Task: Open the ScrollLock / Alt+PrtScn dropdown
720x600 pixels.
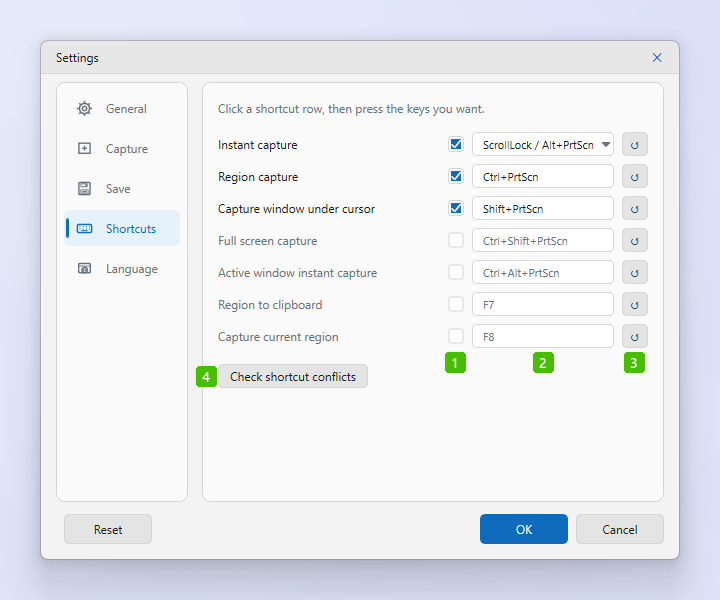Action: pyautogui.click(x=543, y=145)
